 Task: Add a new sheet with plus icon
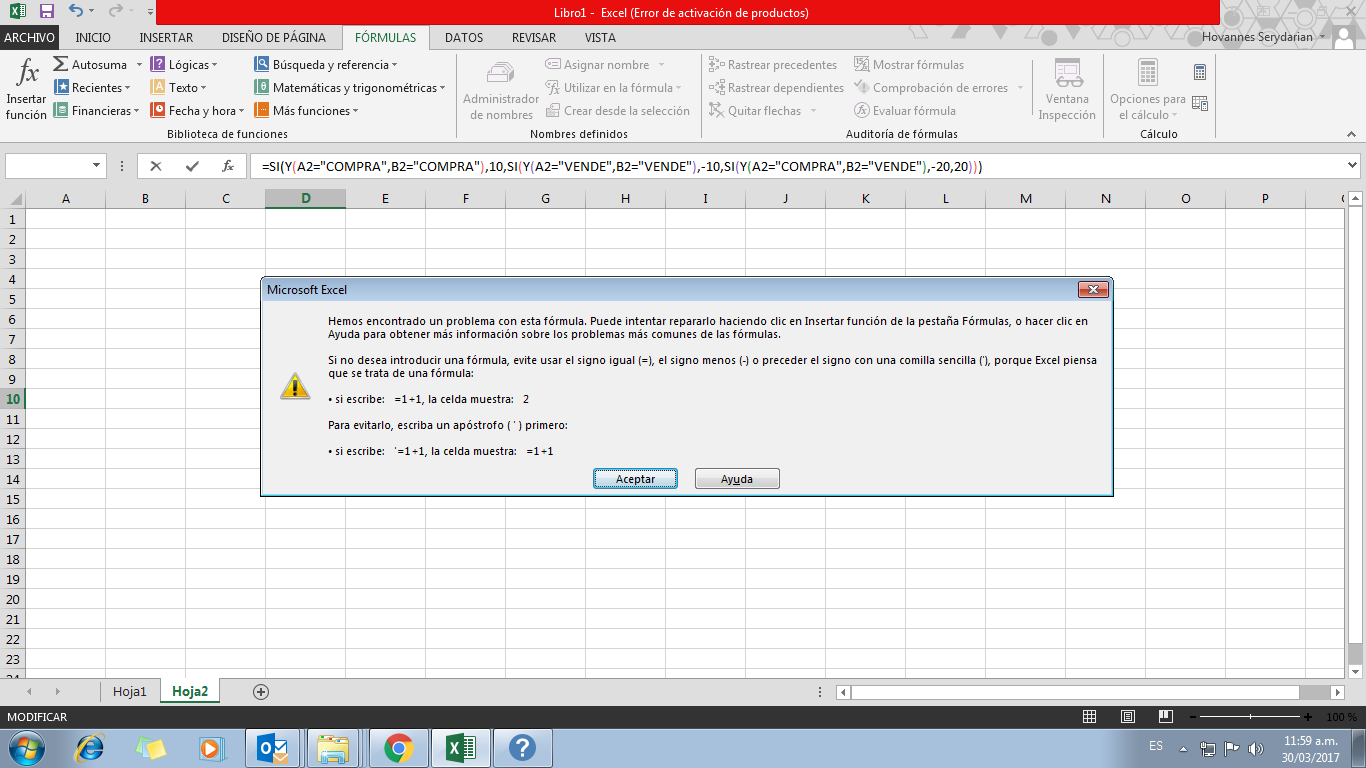[x=261, y=691]
